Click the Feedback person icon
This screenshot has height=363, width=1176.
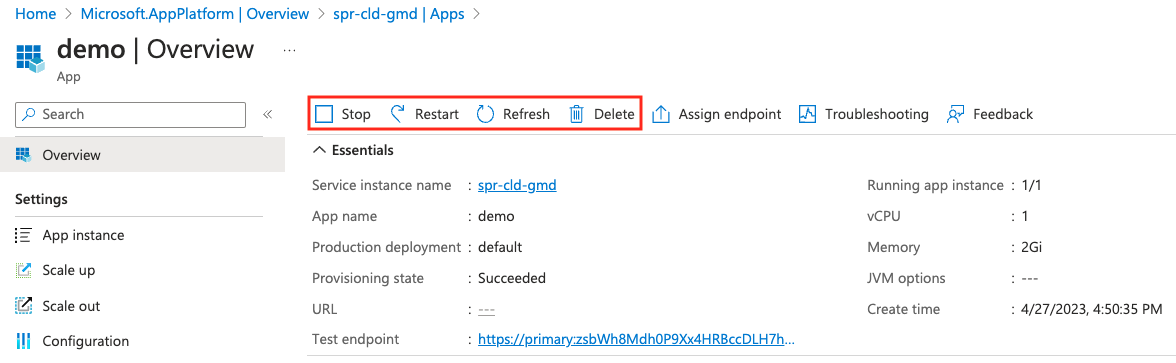tap(955, 114)
